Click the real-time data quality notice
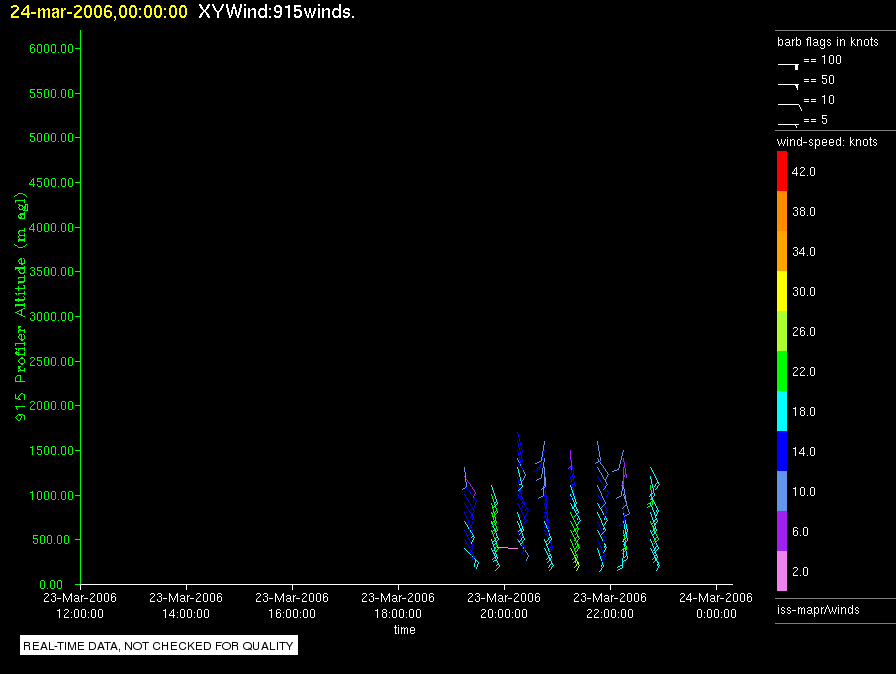Viewport: 896px width, 674px height. point(159,645)
